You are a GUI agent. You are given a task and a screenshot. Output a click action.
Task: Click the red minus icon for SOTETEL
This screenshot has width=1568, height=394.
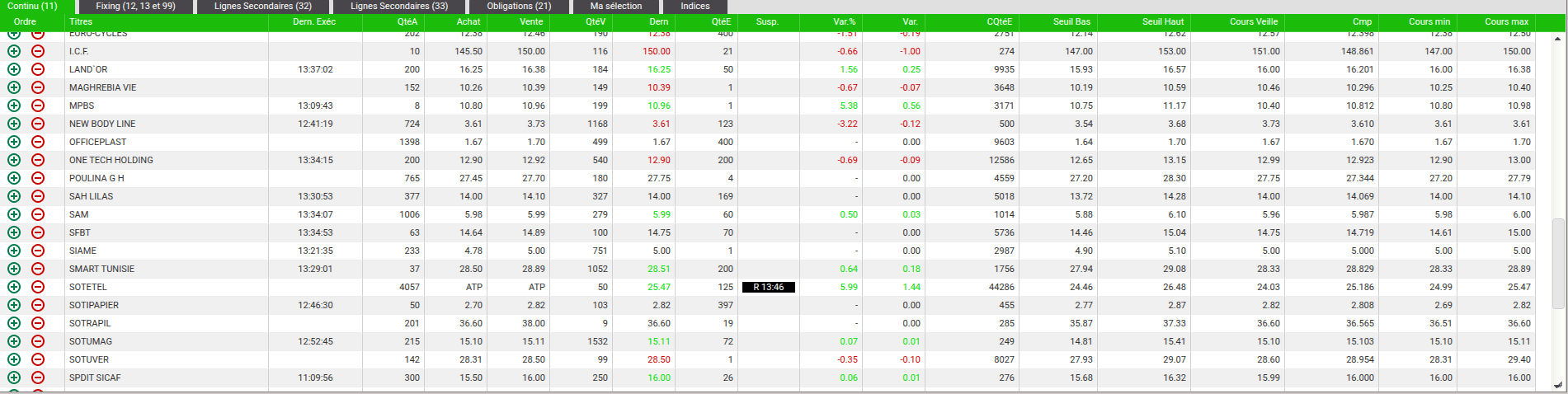(38, 287)
